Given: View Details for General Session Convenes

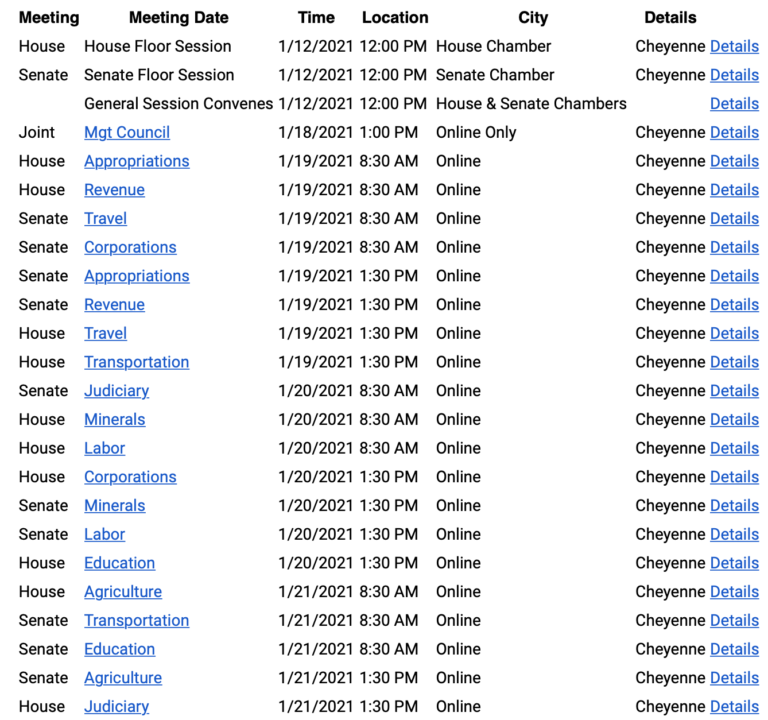Looking at the screenshot, I should (734, 104).
